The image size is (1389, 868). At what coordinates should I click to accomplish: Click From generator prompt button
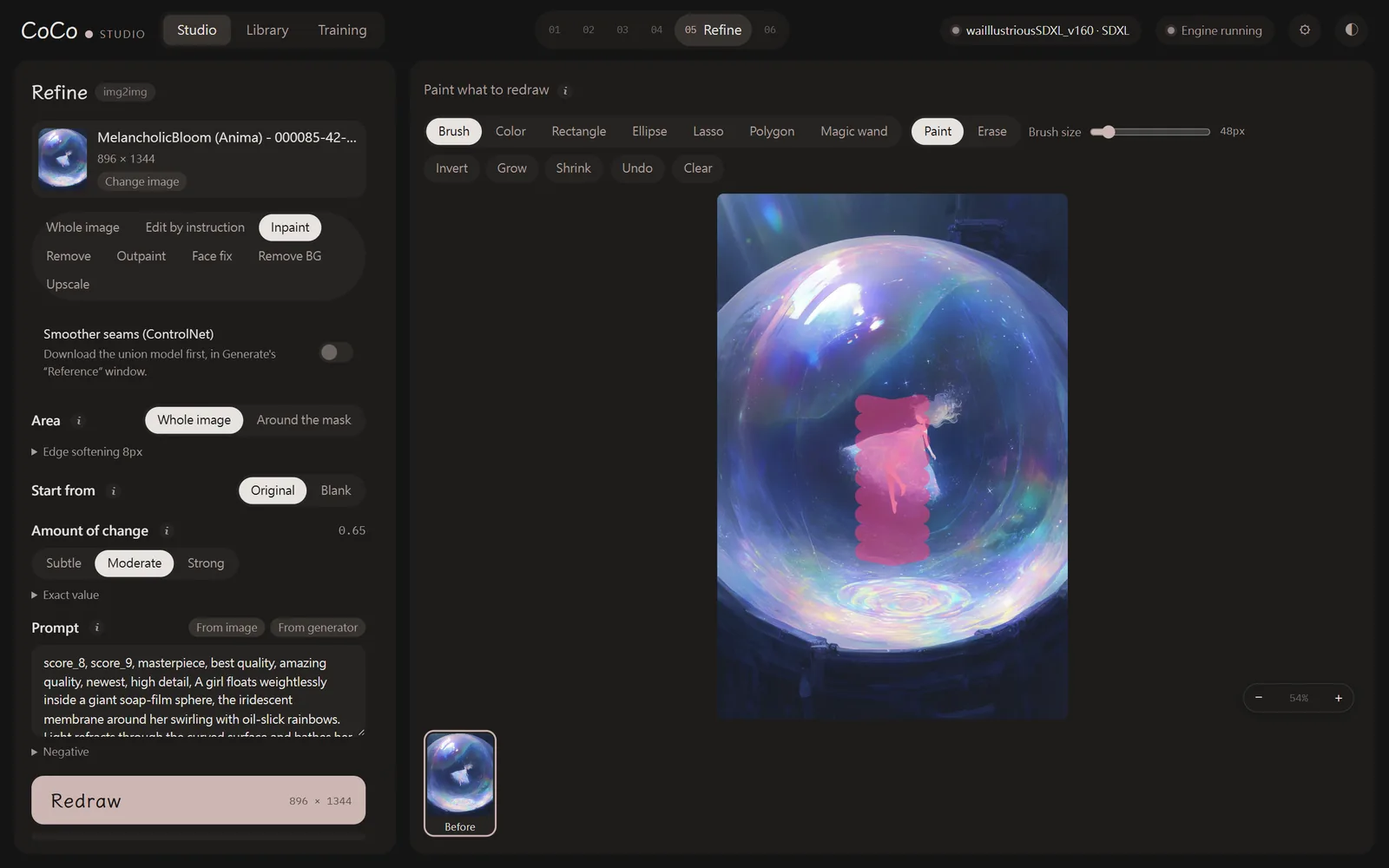tap(318, 628)
